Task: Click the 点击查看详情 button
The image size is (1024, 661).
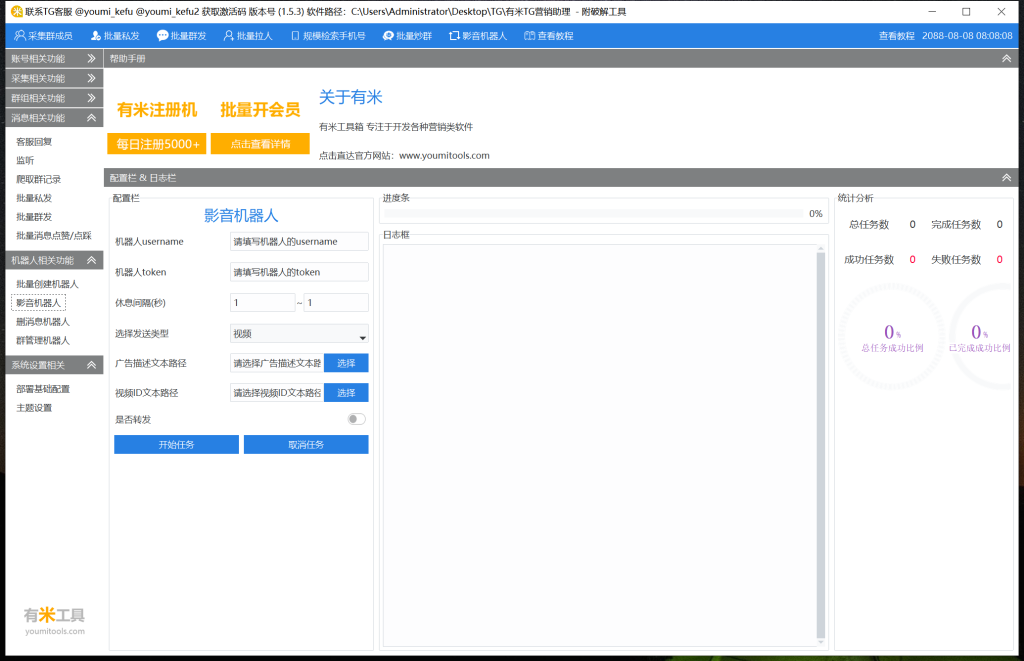Action: [260, 144]
